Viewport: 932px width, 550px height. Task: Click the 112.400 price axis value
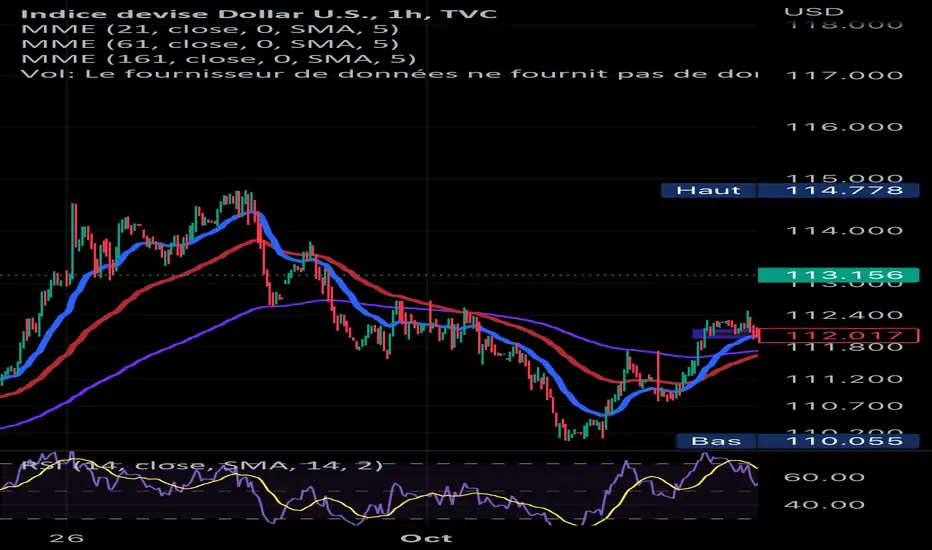845,315
